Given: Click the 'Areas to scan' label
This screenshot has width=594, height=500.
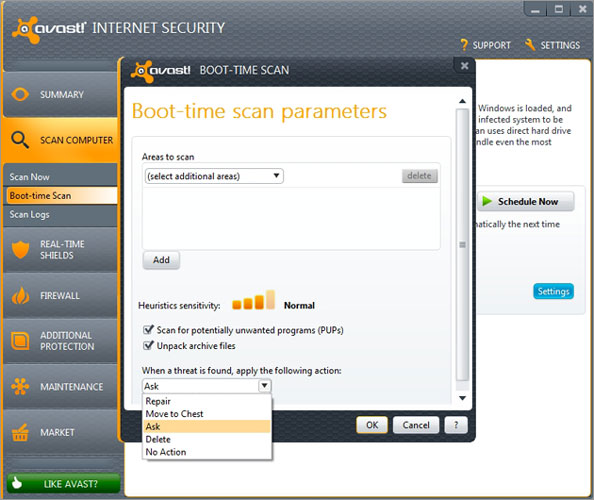Looking at the screenshot, I should point(168,157).
